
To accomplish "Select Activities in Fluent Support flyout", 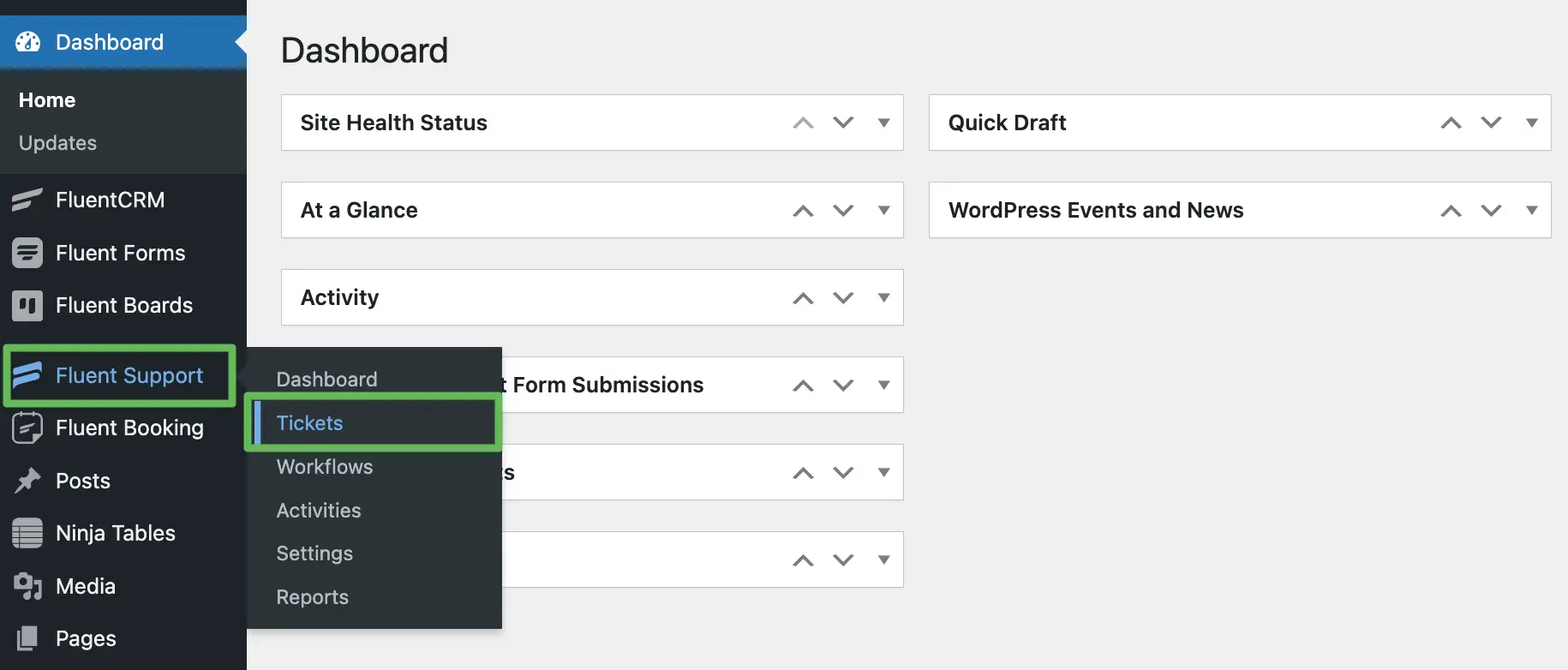I will coord(319,510).
